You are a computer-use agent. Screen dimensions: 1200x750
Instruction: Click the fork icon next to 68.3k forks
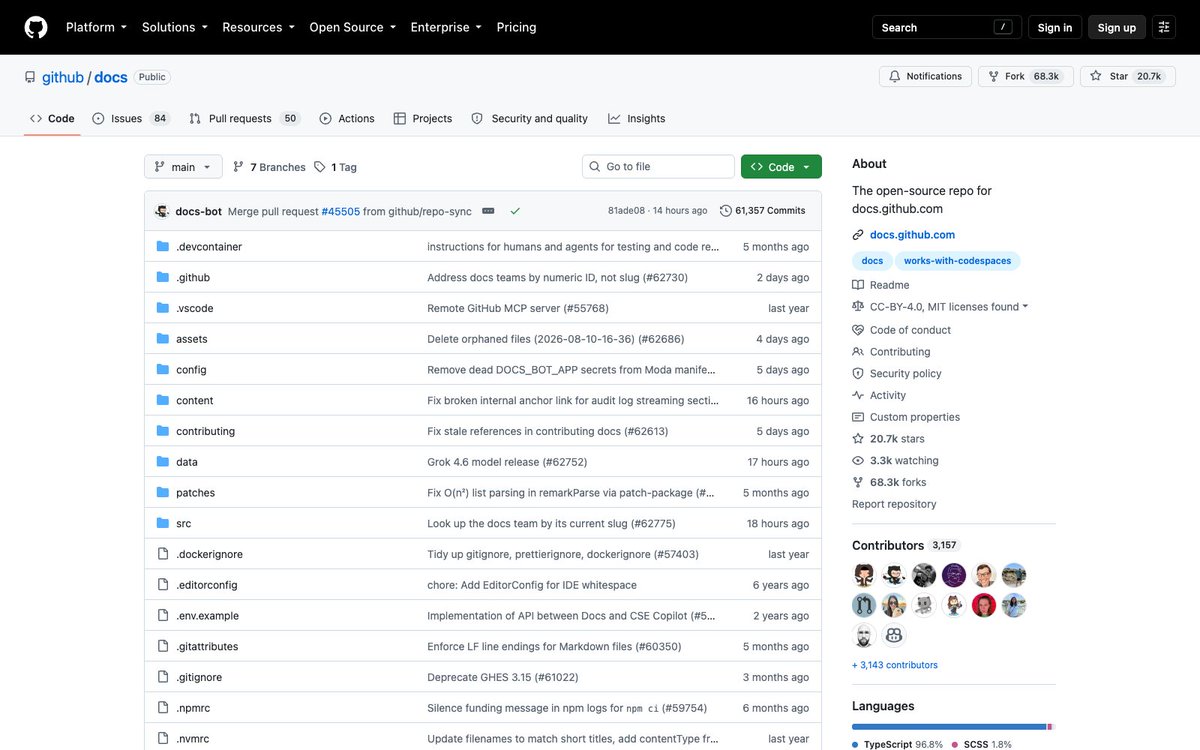858,482
